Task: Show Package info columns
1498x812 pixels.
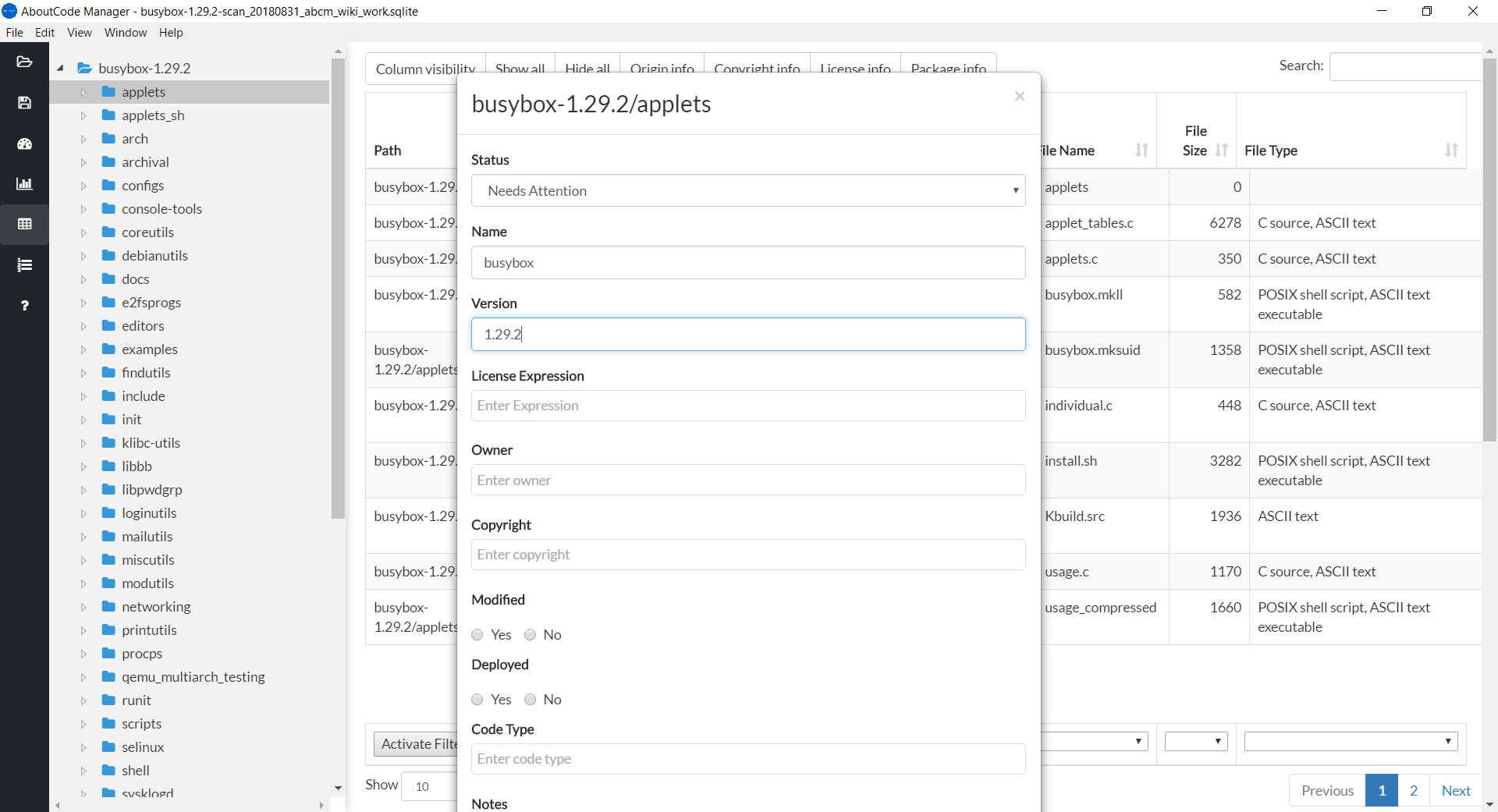Action: click(949, 64)
